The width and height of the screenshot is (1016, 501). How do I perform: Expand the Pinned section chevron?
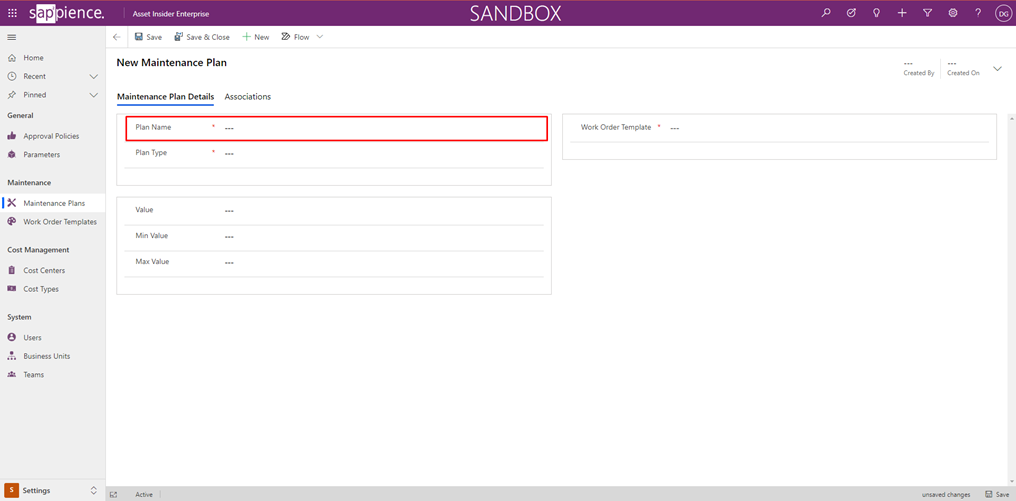94,95
